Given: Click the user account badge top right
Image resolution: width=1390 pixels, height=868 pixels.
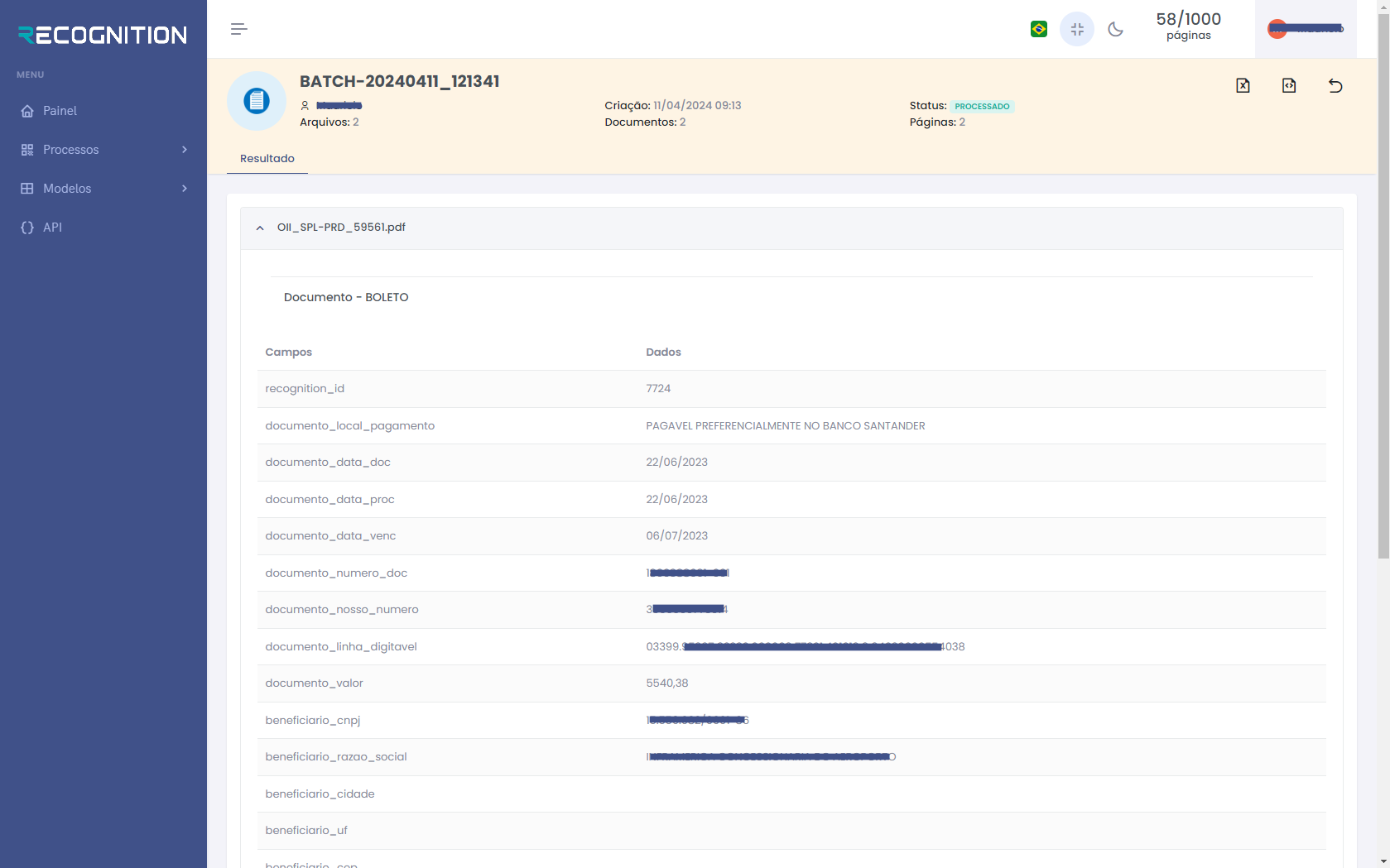Looking at the screenshot, I should coord(1306,28).
